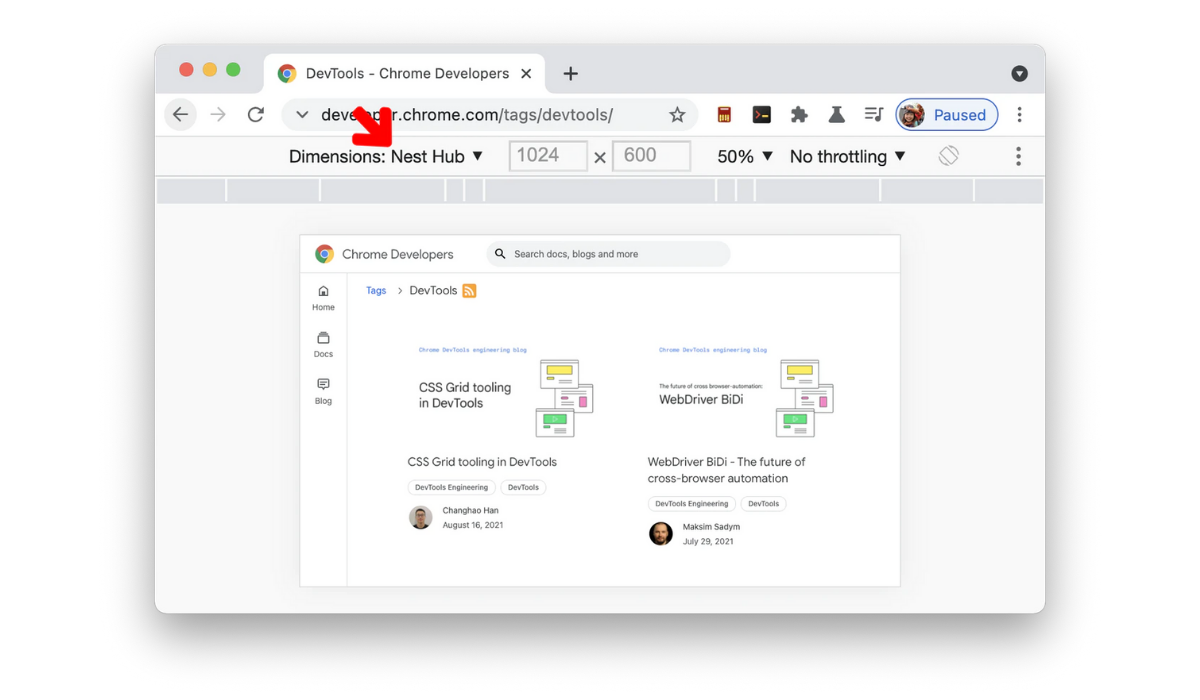Image resolution: width=1200 pixels, height=700 pixels.
Task: Toggle the rotate device orientation icon
Action: click(948, 156)
